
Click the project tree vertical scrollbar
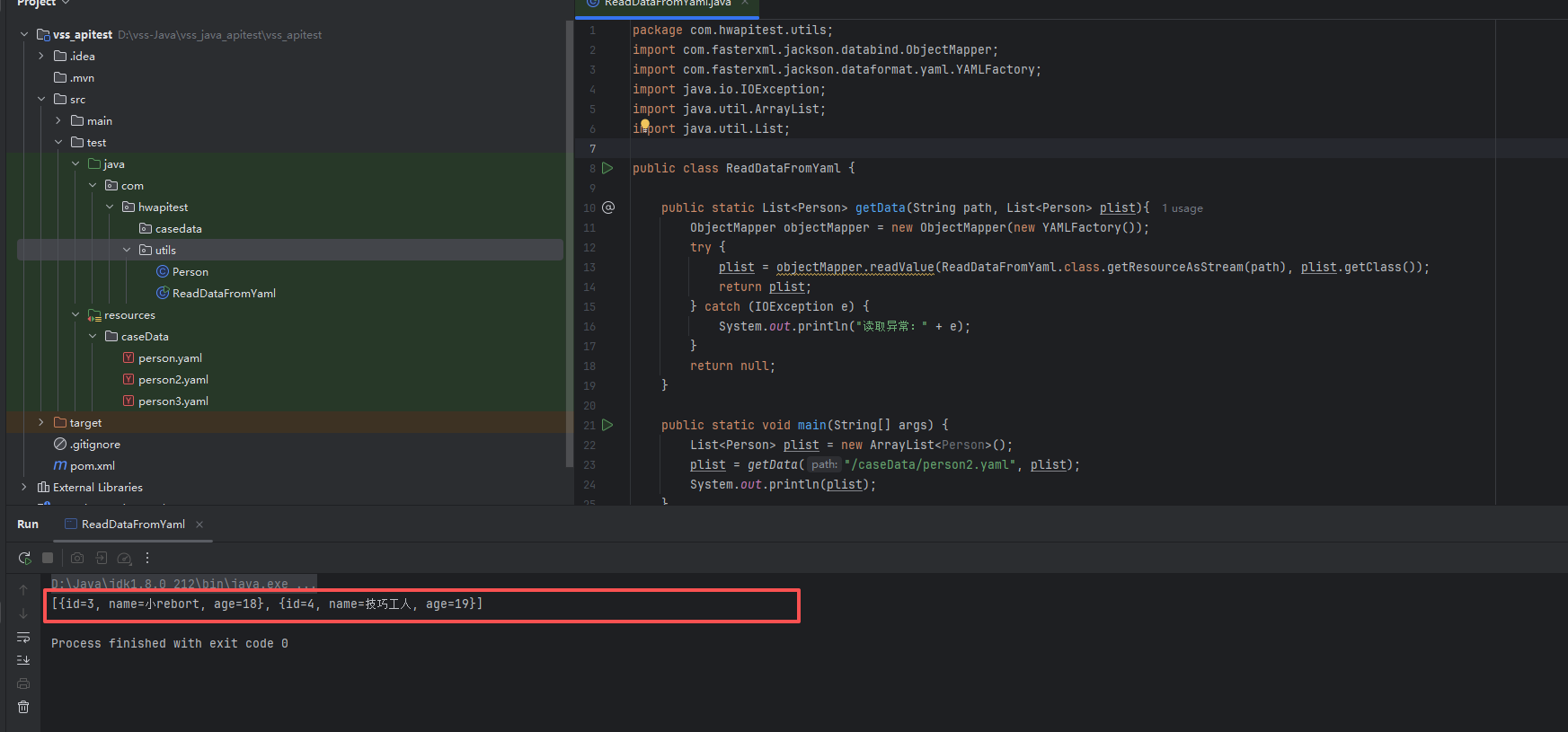tap(570, 243)
